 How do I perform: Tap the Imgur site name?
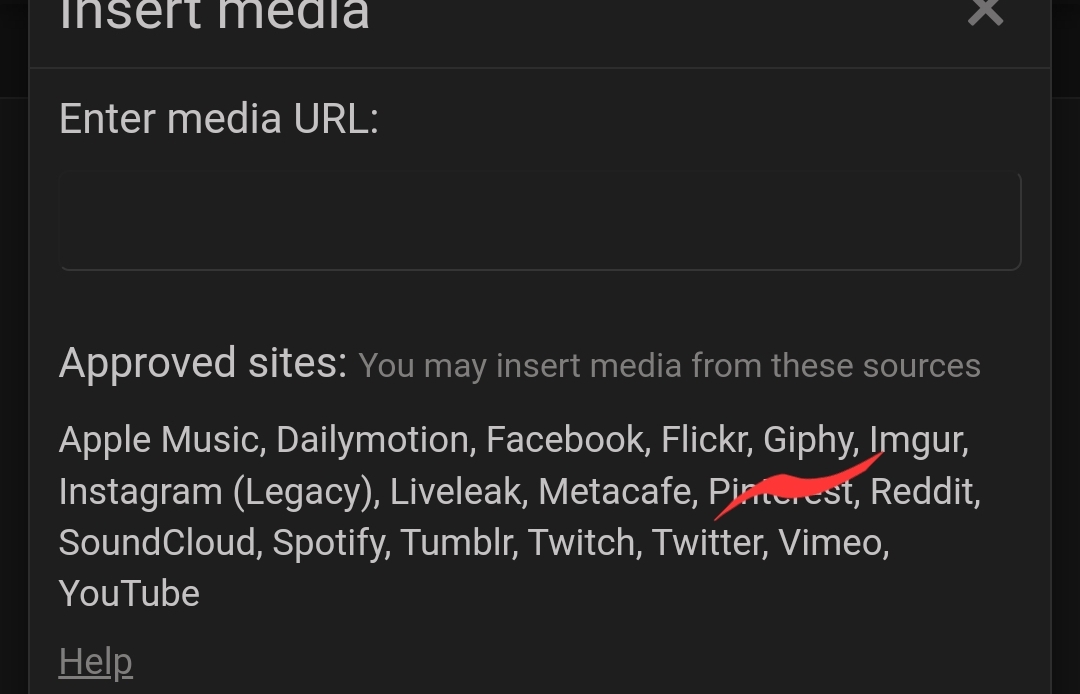coord(916,440)
